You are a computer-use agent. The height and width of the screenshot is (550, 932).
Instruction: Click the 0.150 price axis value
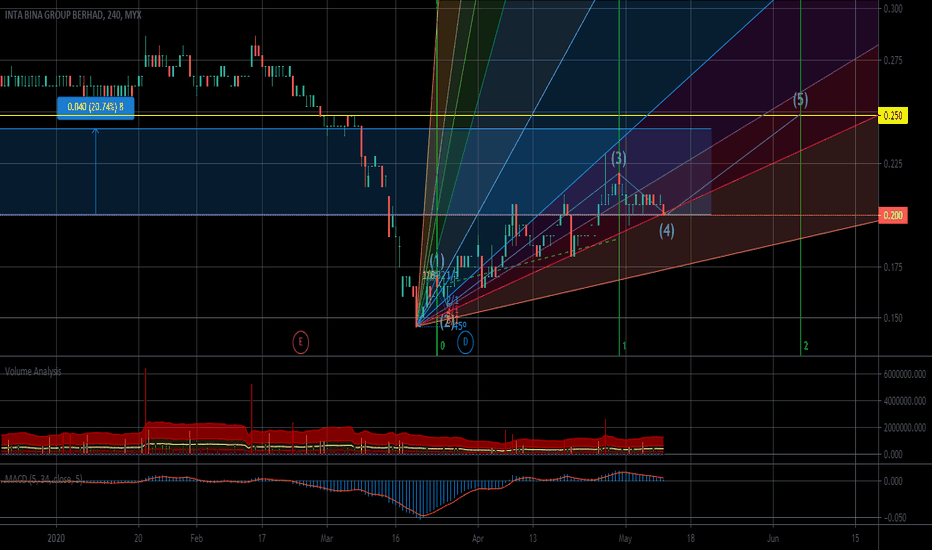click(893, 318)
